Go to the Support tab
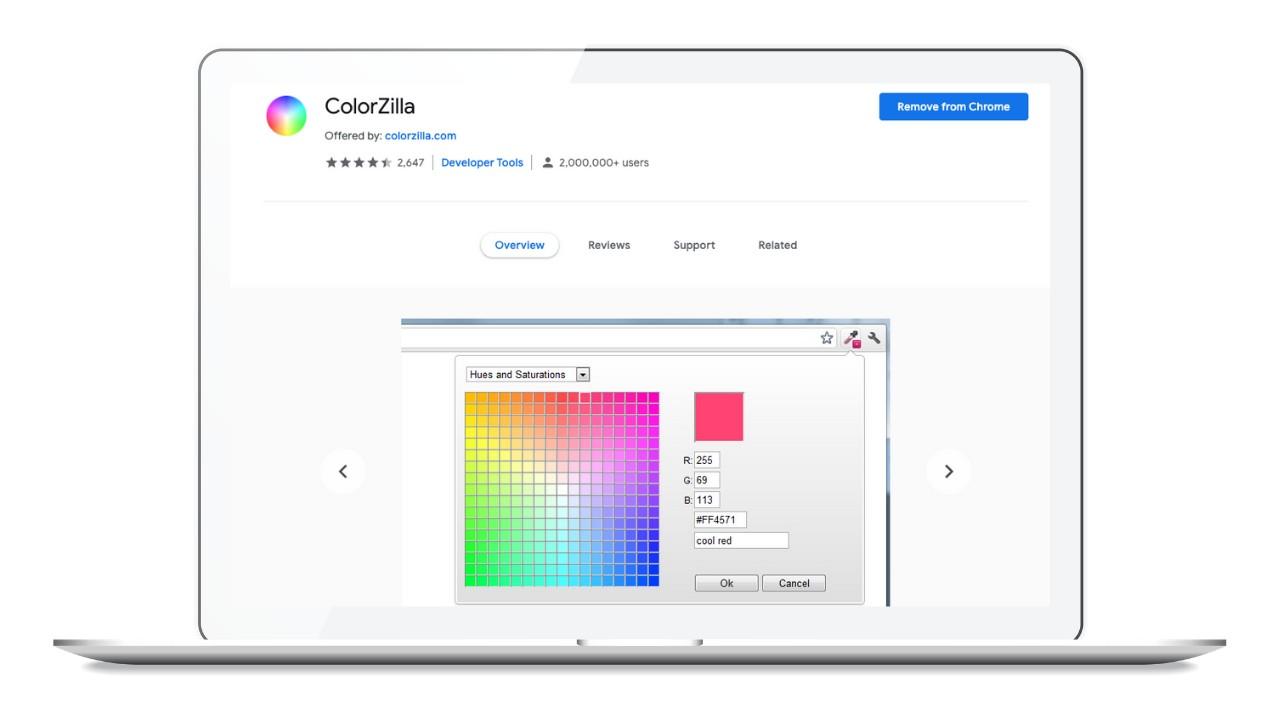 [694, 245]
